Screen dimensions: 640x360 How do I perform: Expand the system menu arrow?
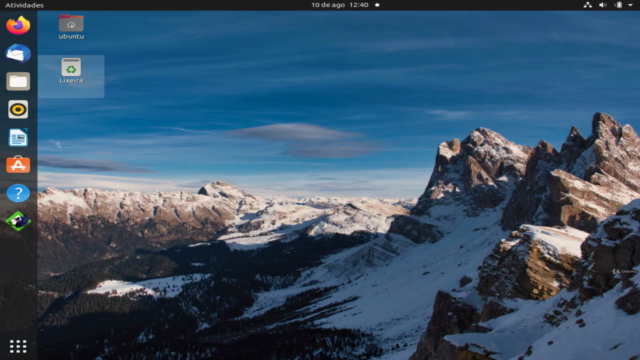point(630,5)
